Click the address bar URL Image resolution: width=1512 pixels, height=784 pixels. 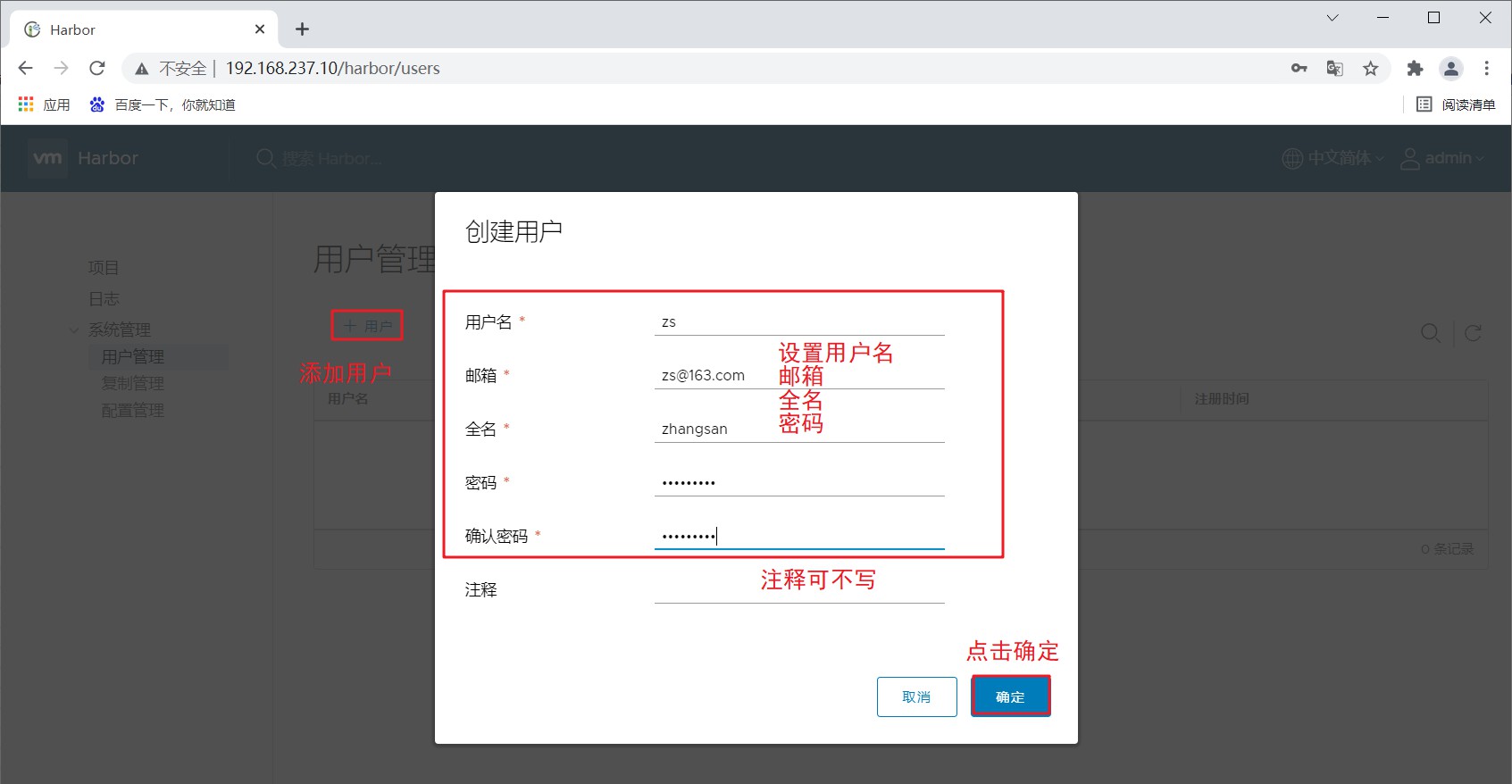332,68
